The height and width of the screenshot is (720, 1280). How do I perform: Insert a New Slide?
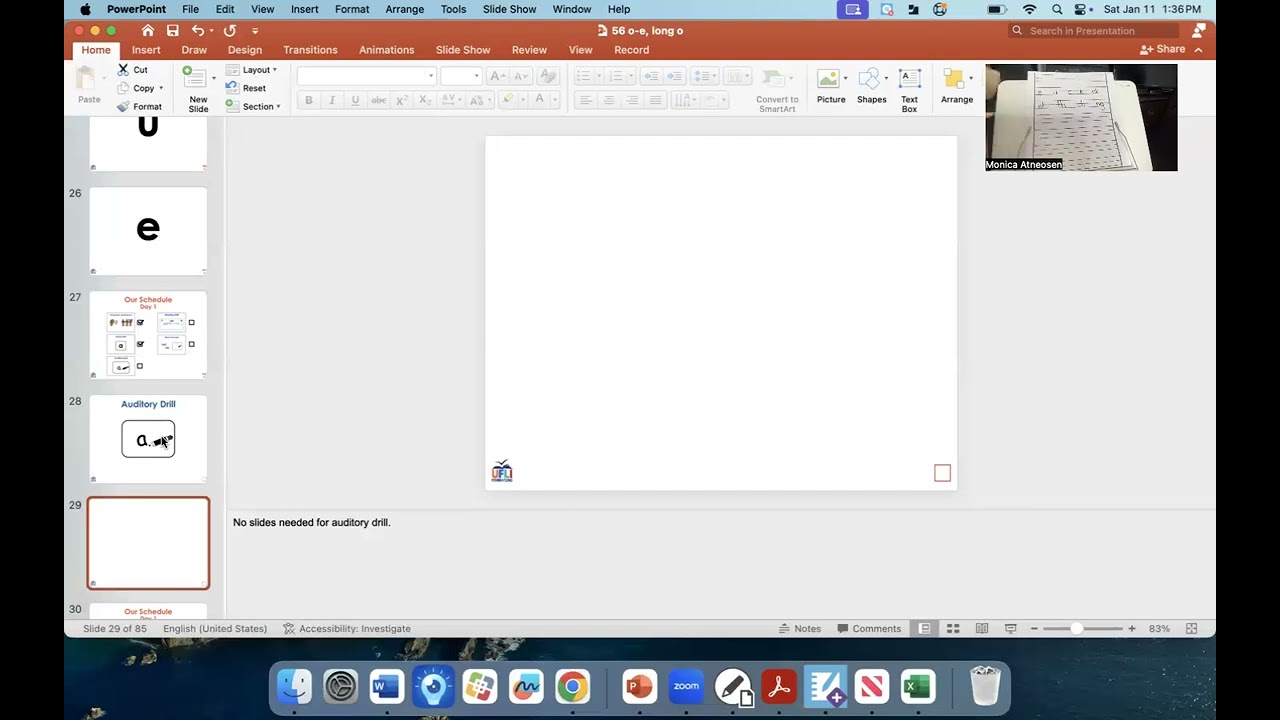point(198,90)
